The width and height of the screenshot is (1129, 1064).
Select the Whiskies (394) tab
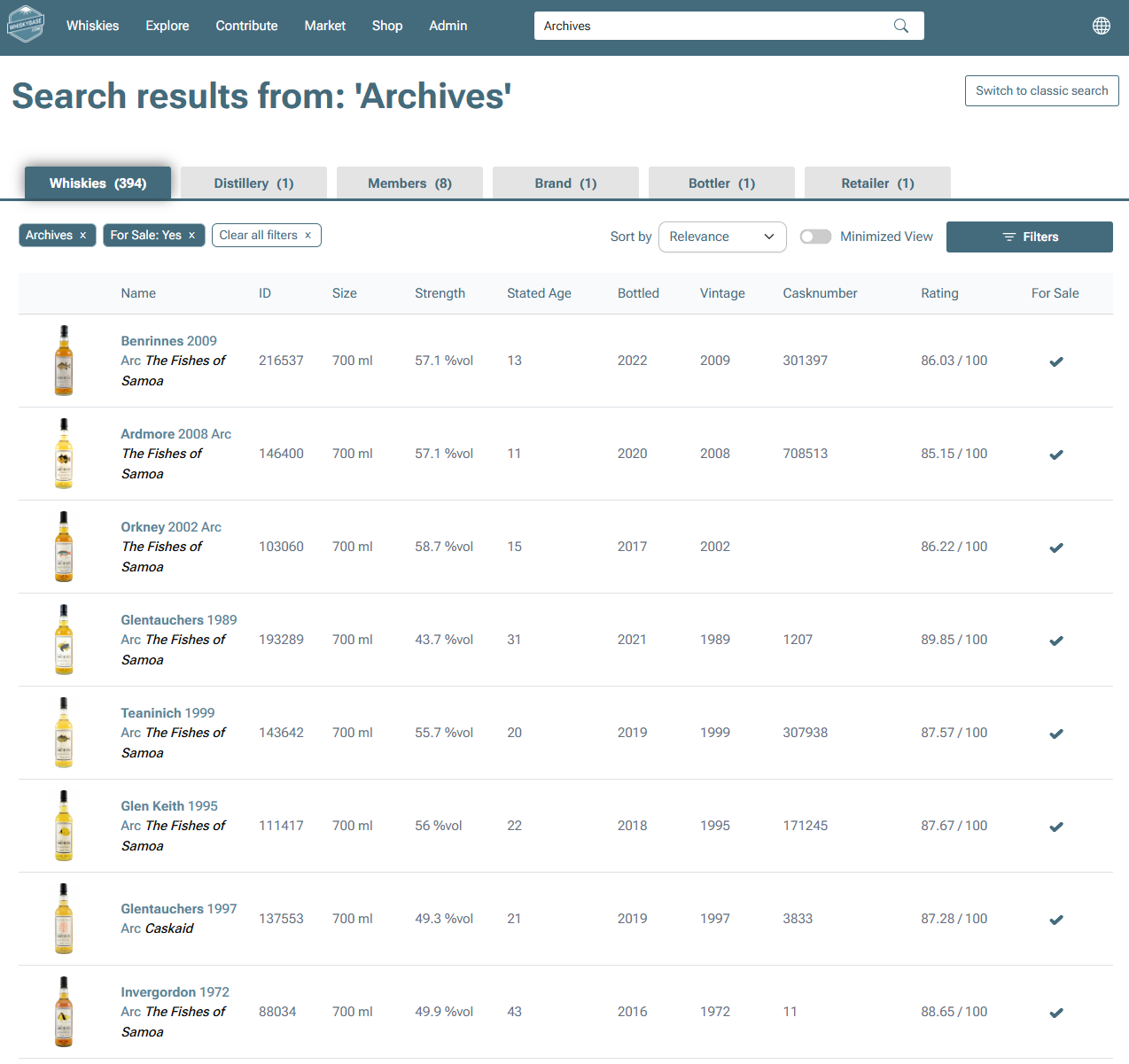click(x=97, y=183)
